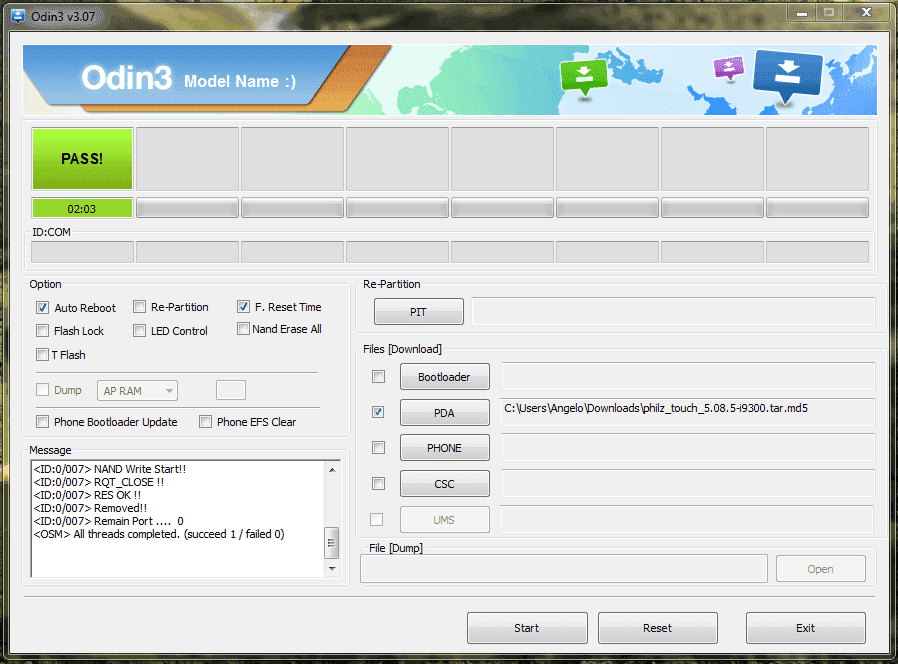Click the Odin3 title bar app icon
Image resolution: width=898 pixels, height=664 pixels.
click(18, 16)
